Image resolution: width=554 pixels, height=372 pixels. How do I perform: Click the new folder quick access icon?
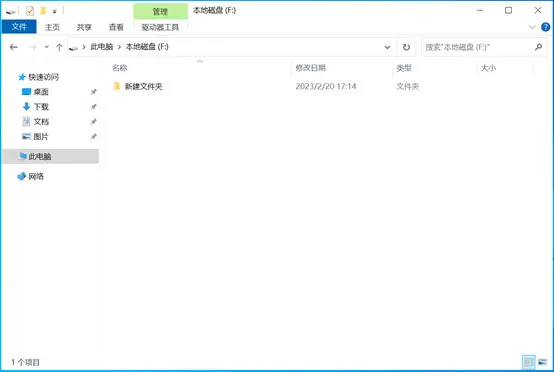tap(43, 11)
